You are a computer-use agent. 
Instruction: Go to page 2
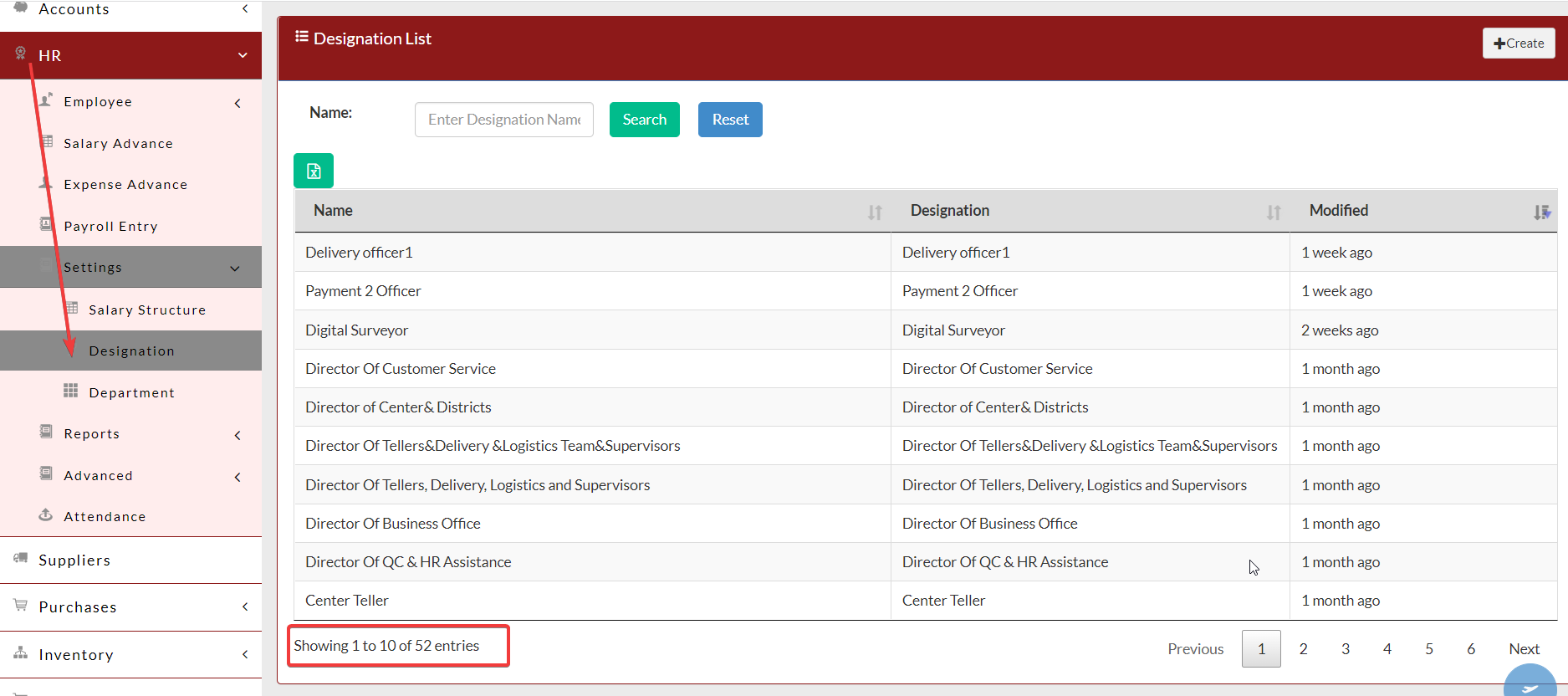coord(1303,648)
